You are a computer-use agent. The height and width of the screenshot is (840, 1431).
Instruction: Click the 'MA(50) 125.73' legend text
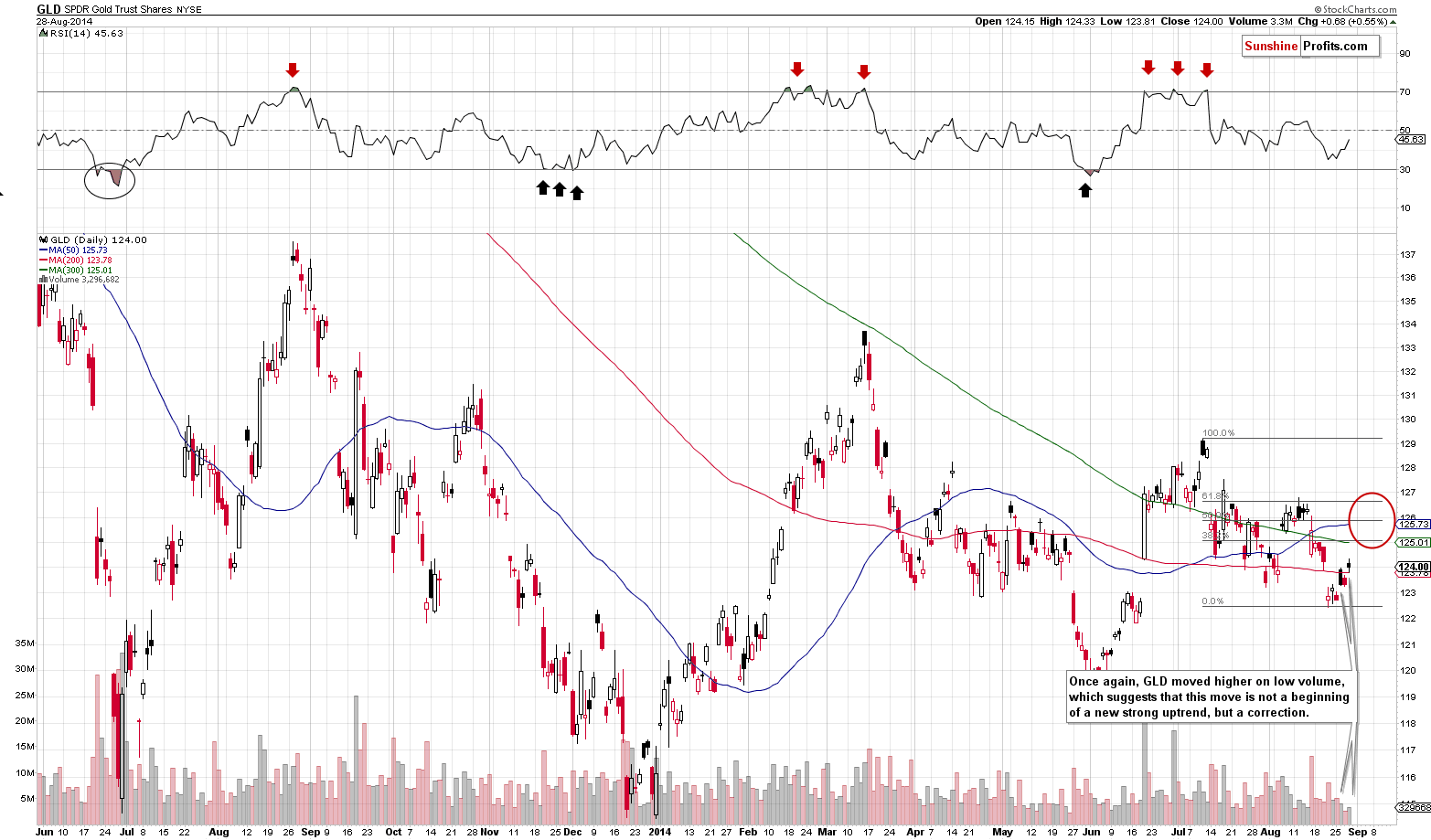78,250
